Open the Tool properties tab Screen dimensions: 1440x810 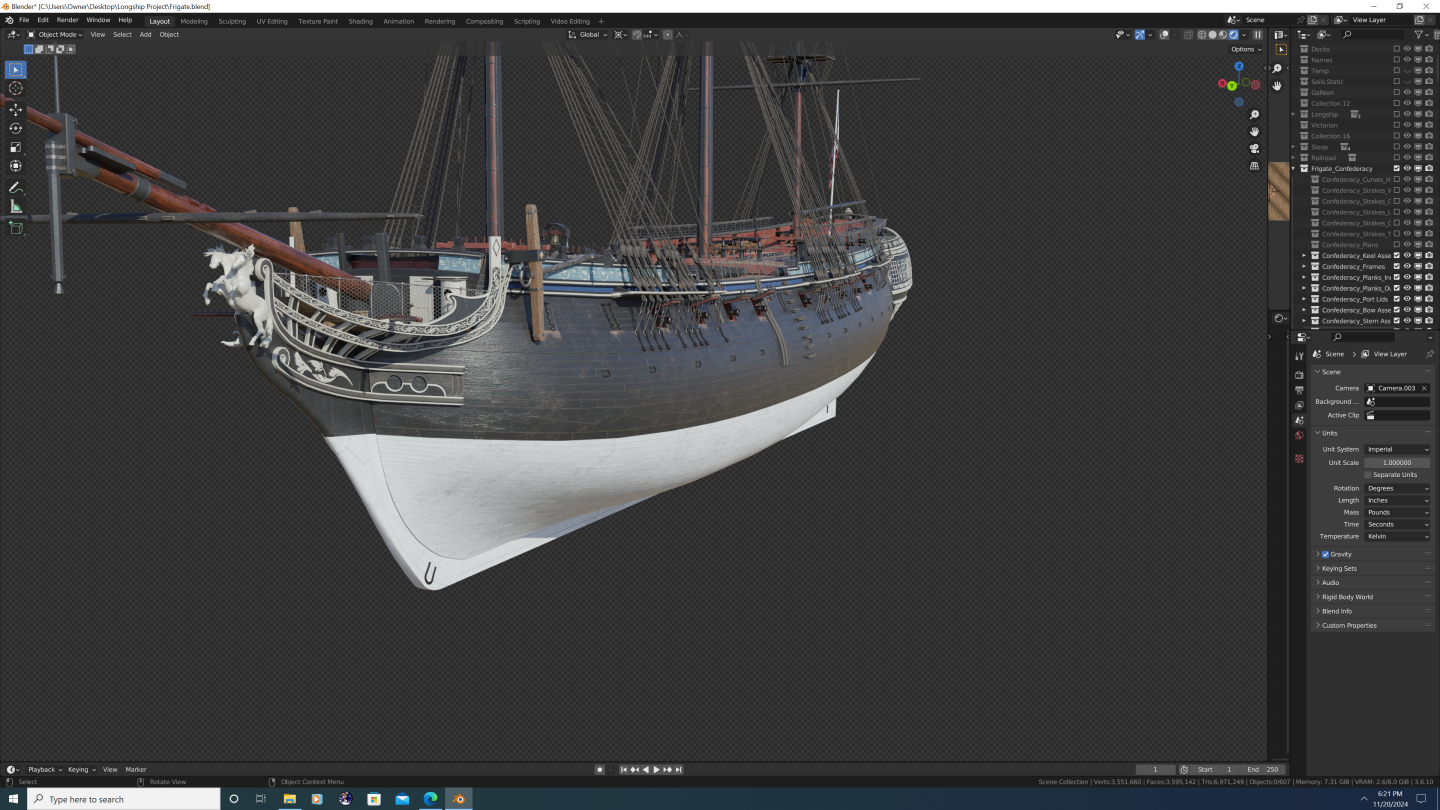tap(1299, 356)
